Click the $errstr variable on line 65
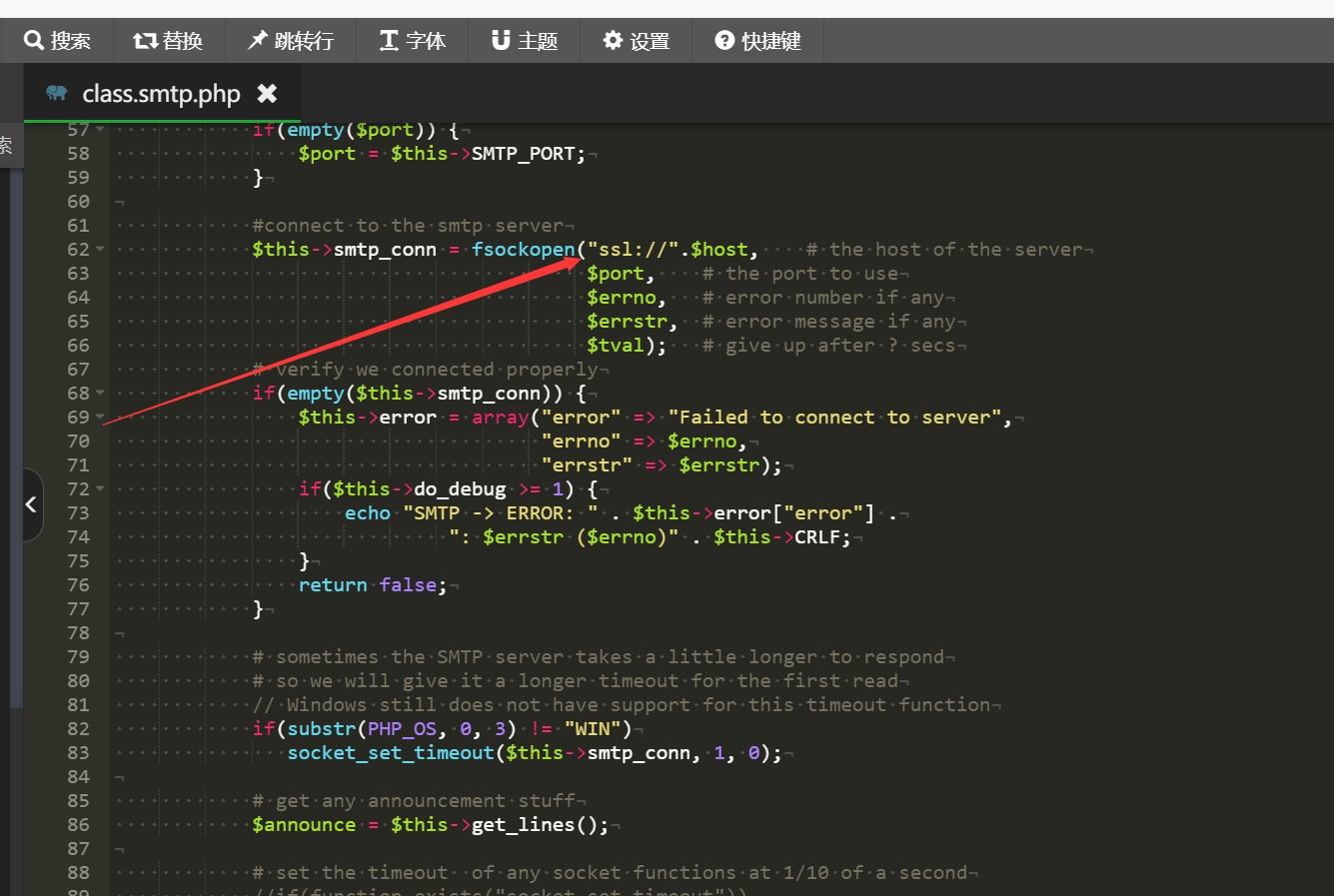 click(x=628, y=322)
